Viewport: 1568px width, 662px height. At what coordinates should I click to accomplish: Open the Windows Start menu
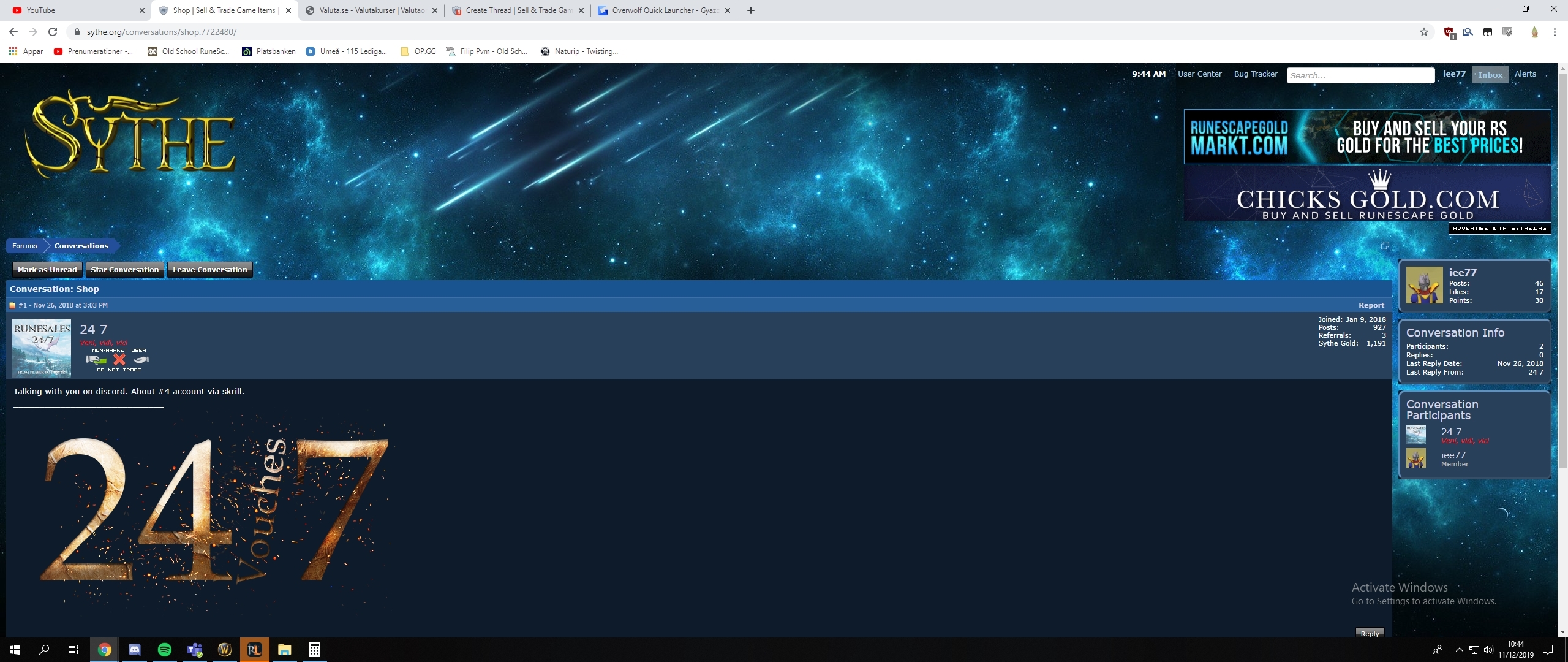(x=15, y=650)
